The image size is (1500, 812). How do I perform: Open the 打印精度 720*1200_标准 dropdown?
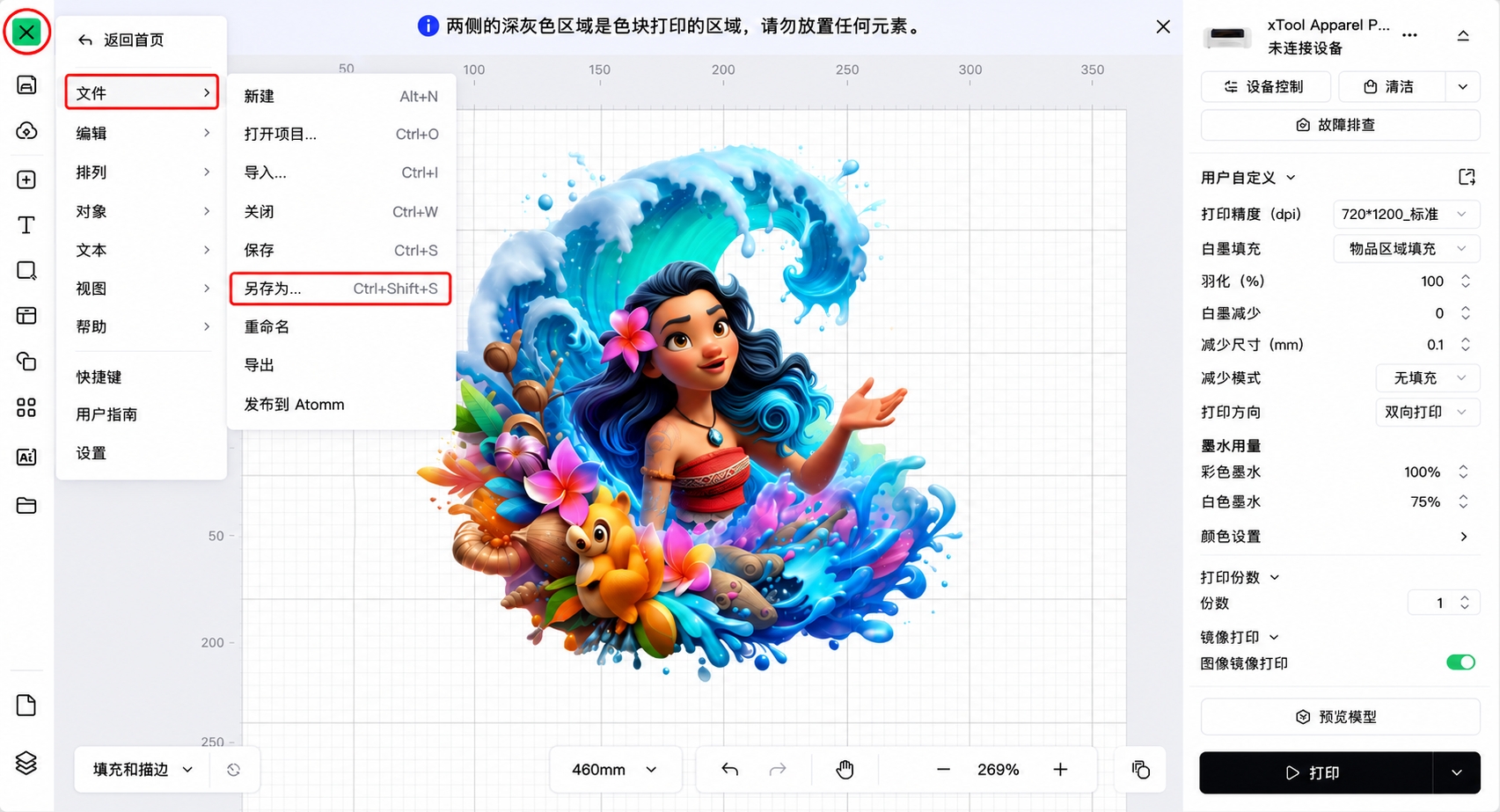[1407, 214]
